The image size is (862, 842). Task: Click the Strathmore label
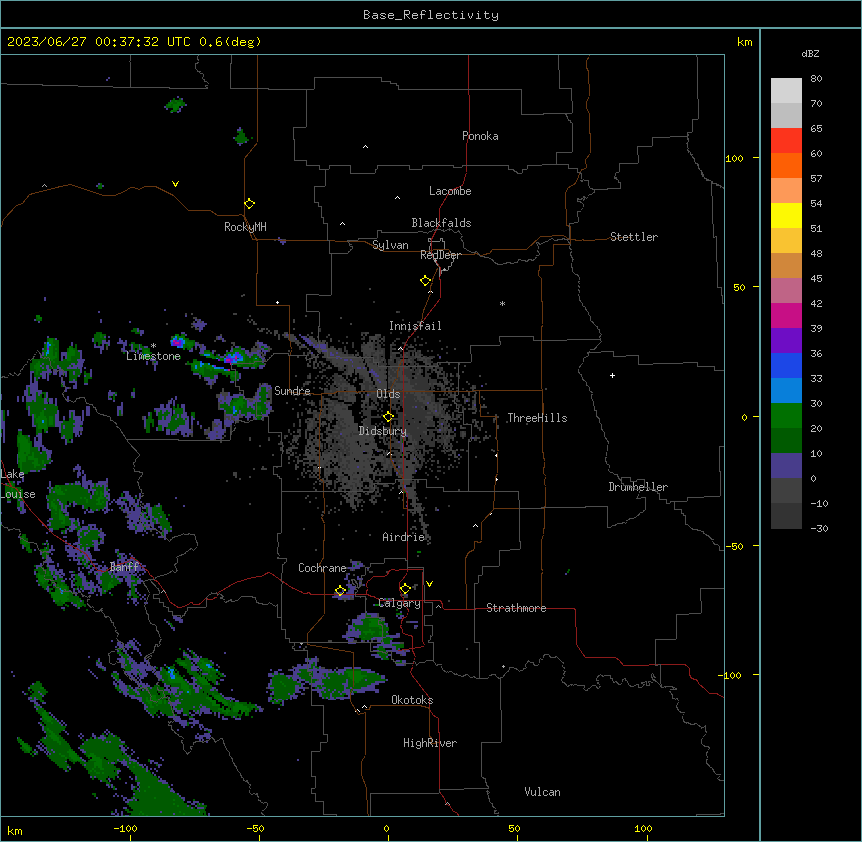point(516,608)
